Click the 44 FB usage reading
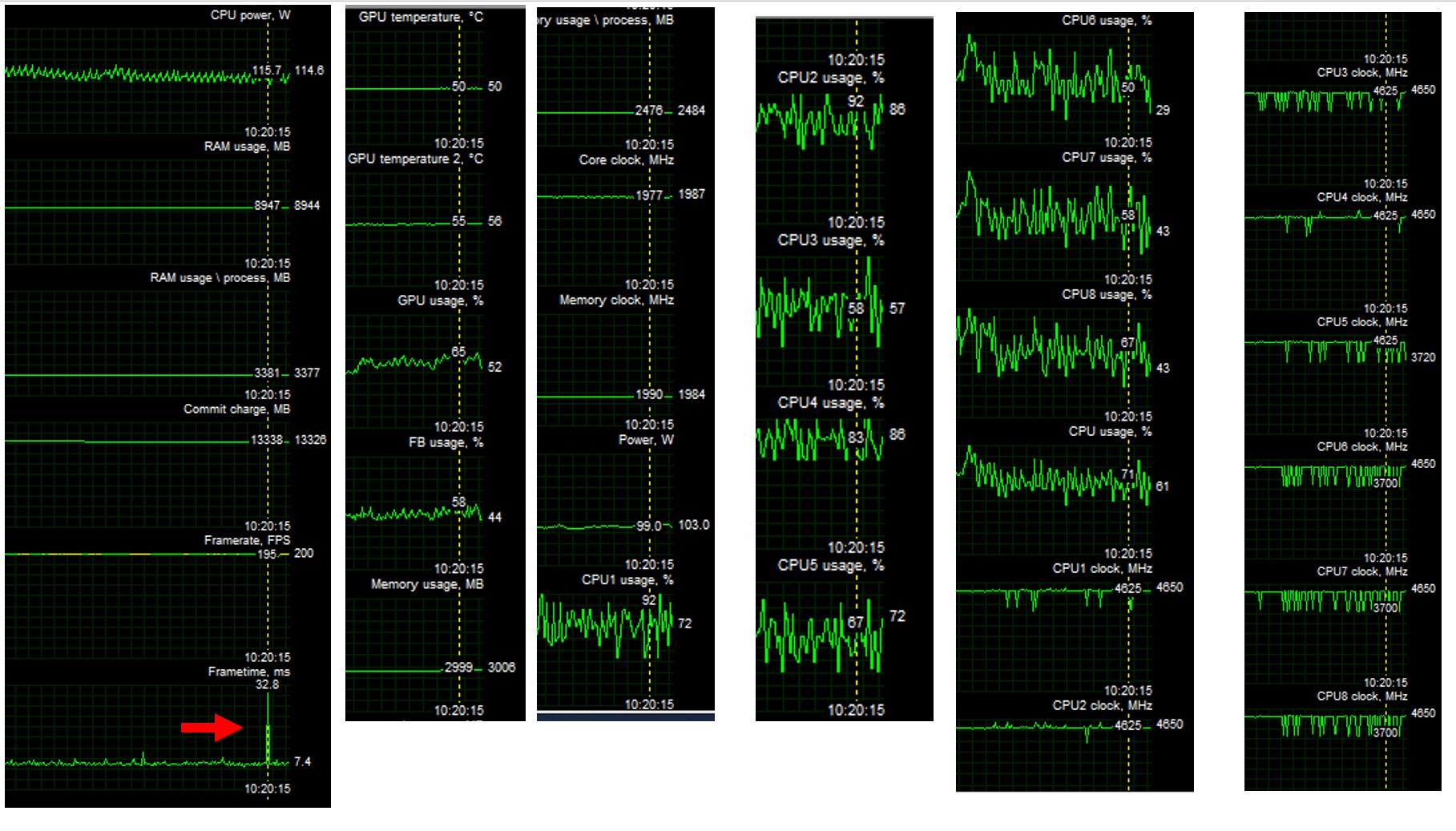The width and height of the screenshot is (1456, 831). (x=495, y=518)
